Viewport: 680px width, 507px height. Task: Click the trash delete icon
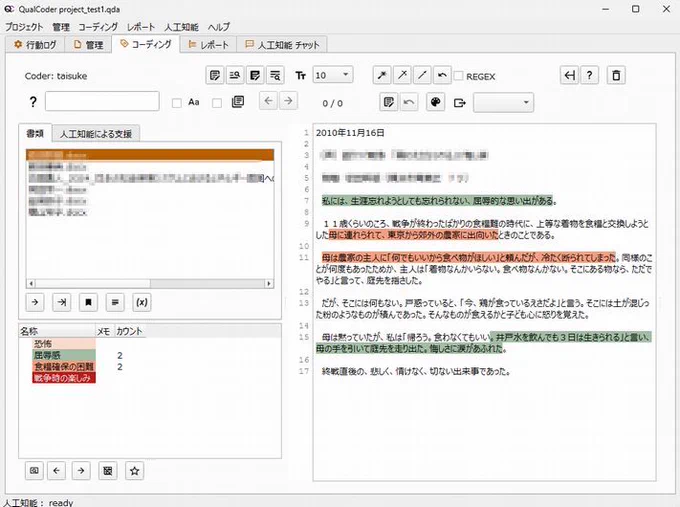616,75
